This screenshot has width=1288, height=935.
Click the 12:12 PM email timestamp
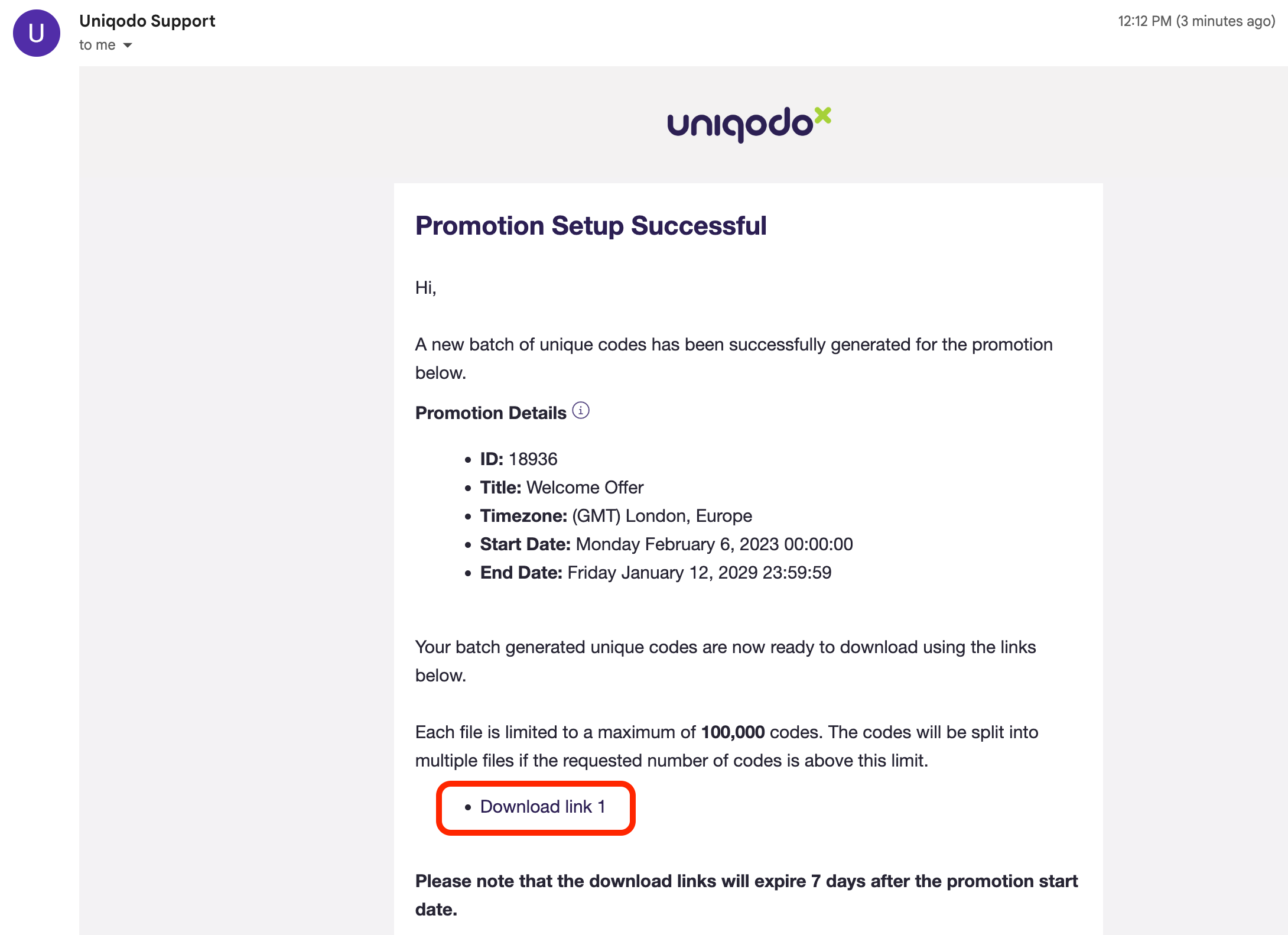(1196, 21)
